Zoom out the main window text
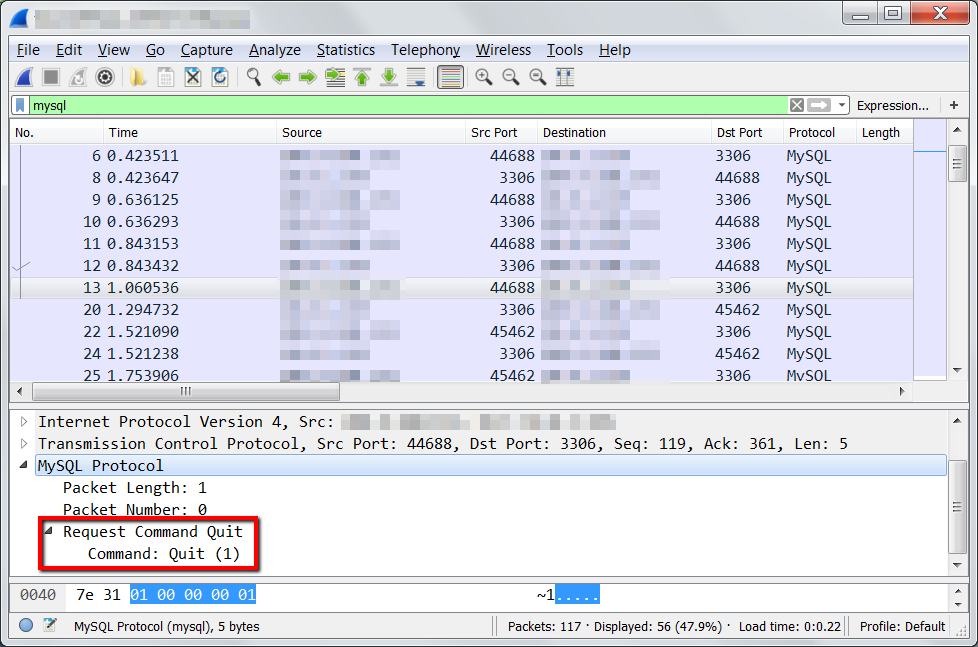The width and height of the screenshot is (978, 647). click(x=511, y=77)
